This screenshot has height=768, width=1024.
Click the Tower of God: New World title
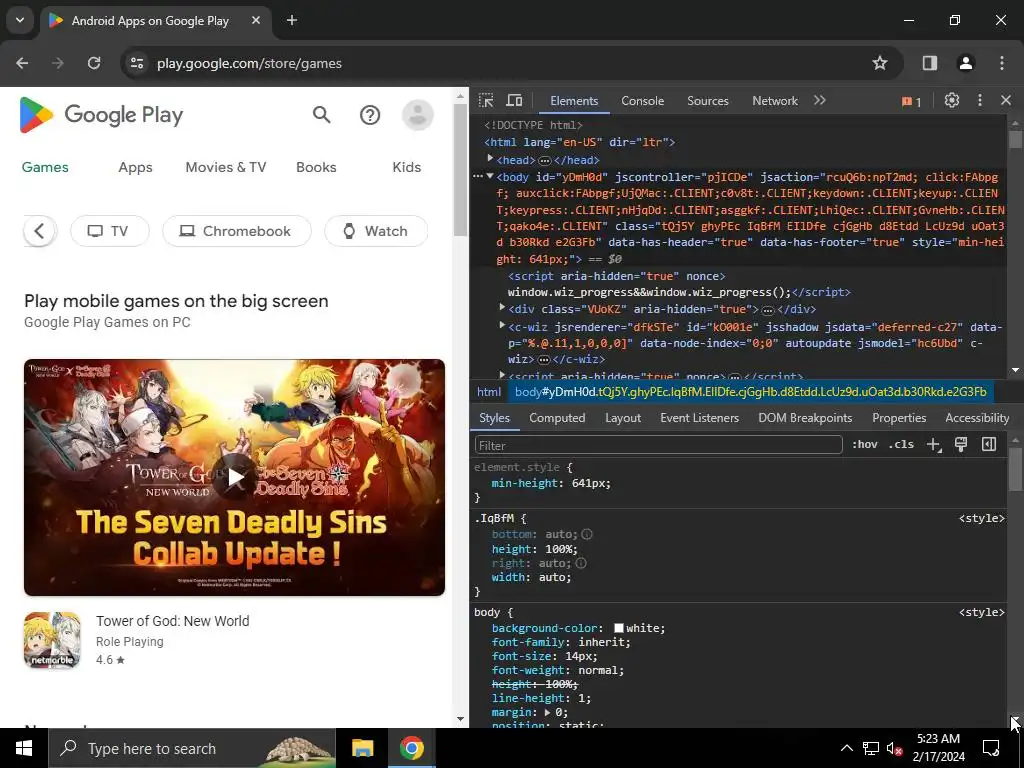[172, 621]
